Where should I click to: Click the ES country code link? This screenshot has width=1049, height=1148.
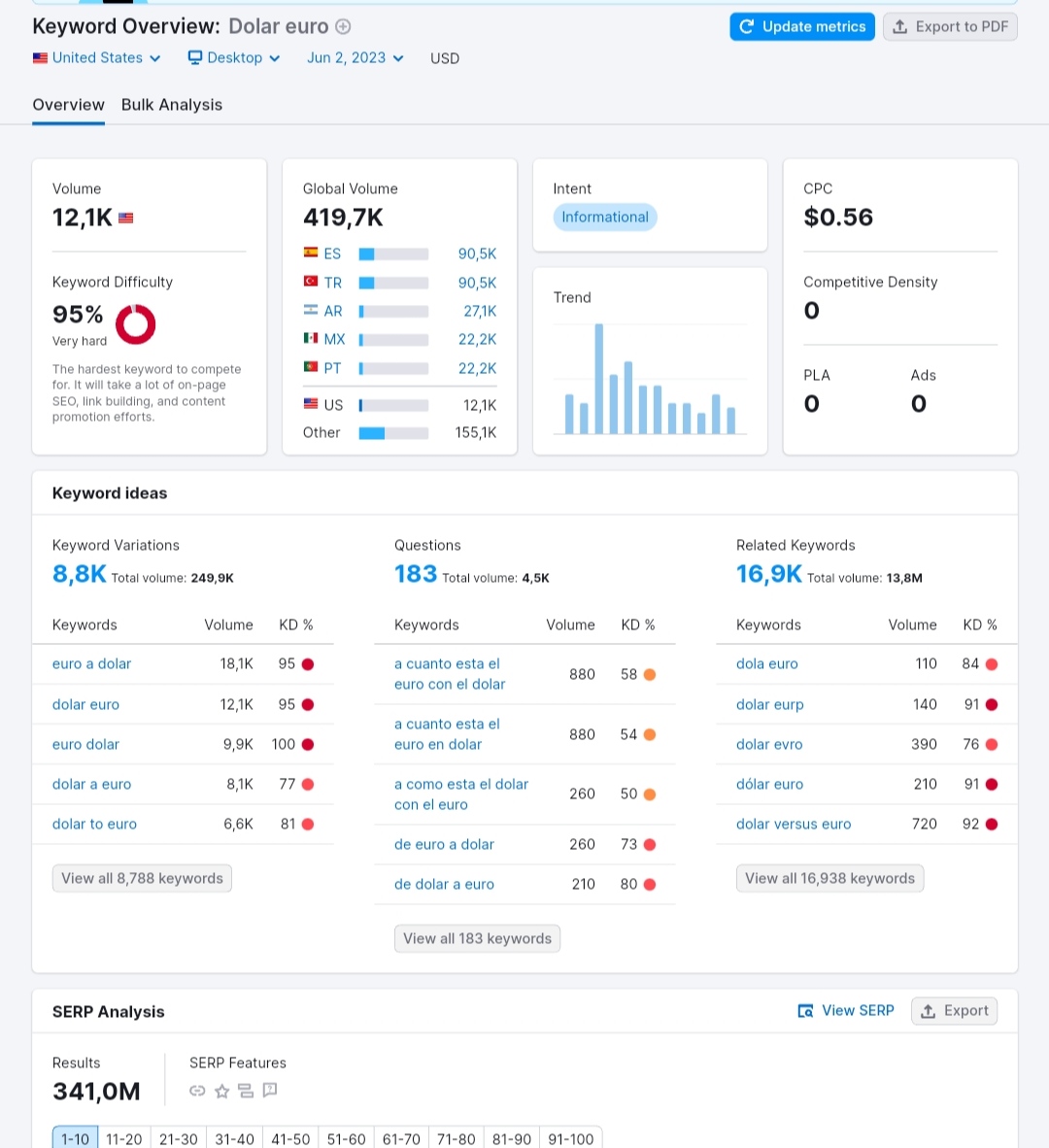coord(332,253)
